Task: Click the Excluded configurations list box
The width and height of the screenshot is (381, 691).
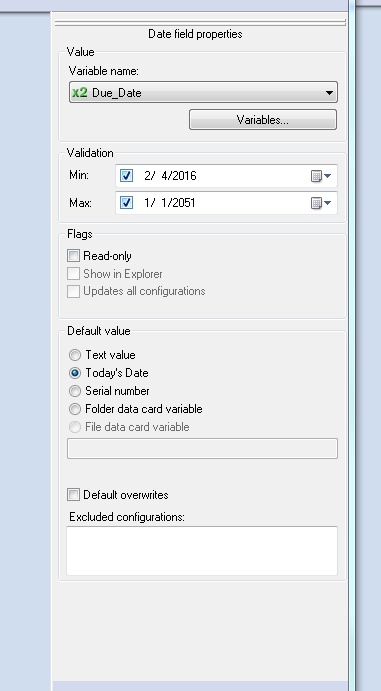Action: coord(202,551)
